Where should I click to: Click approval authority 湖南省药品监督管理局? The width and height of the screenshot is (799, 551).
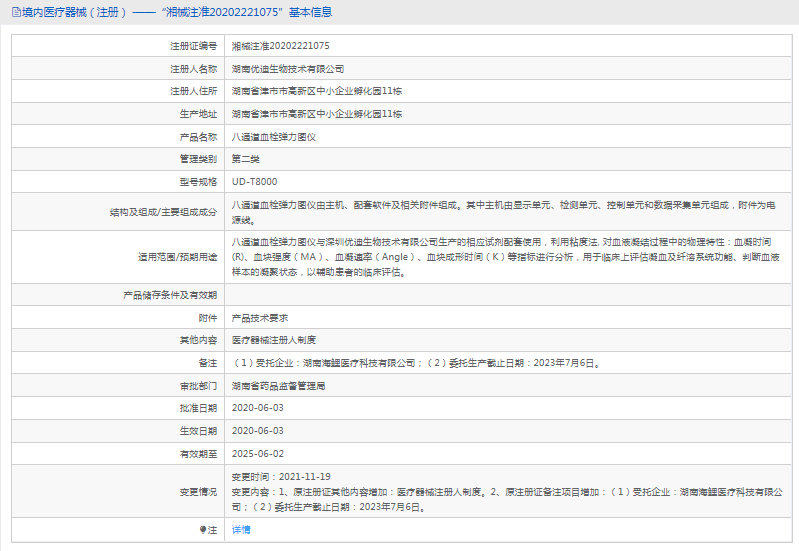tap(278, 385)
